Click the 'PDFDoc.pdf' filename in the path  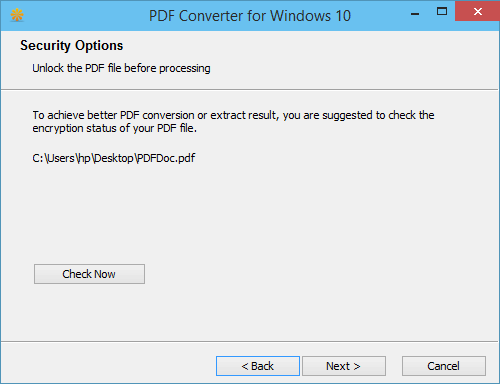point(166,158)
